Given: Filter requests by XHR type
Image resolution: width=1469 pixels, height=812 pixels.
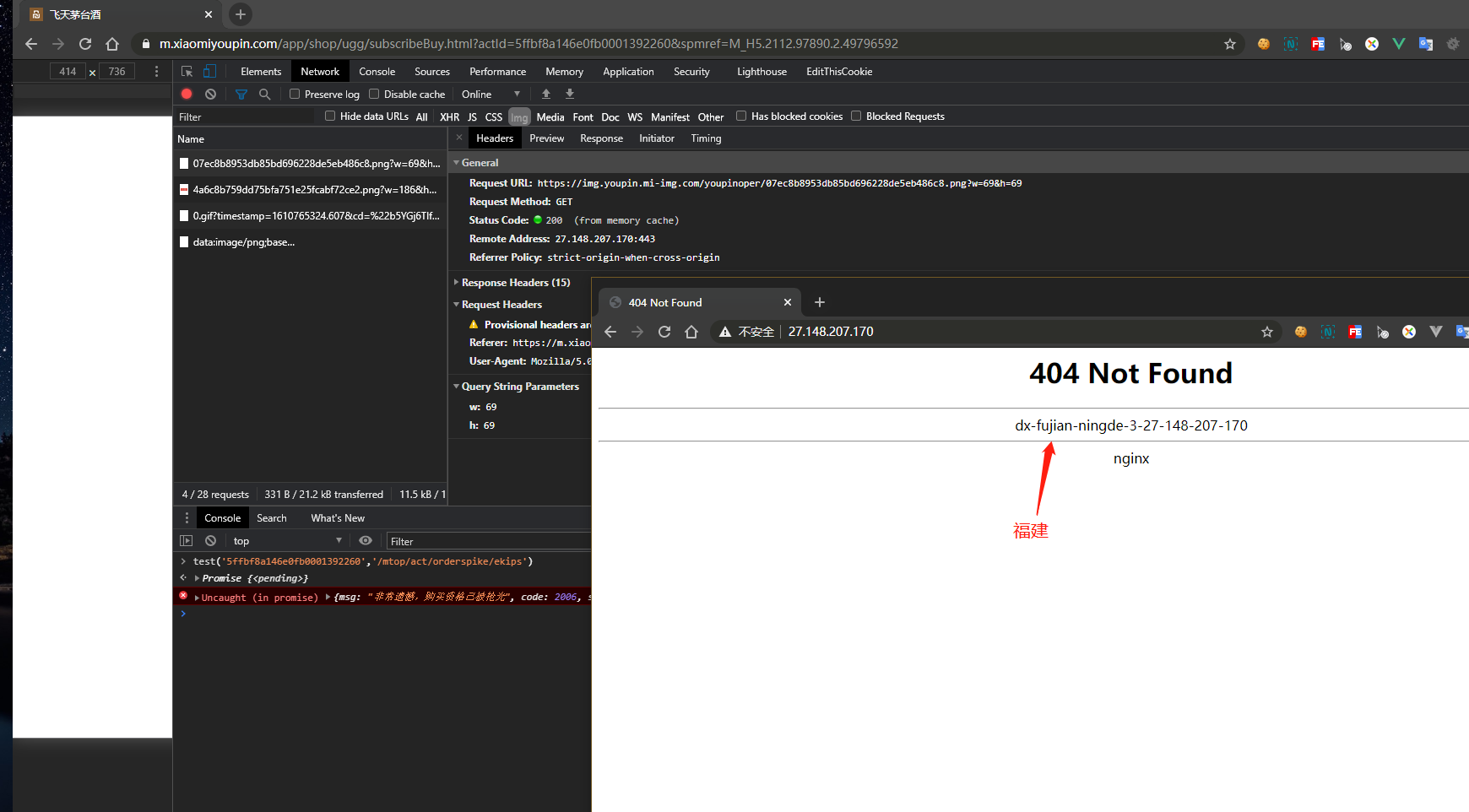Looking at the screenshot, I should tap(449, 116).
